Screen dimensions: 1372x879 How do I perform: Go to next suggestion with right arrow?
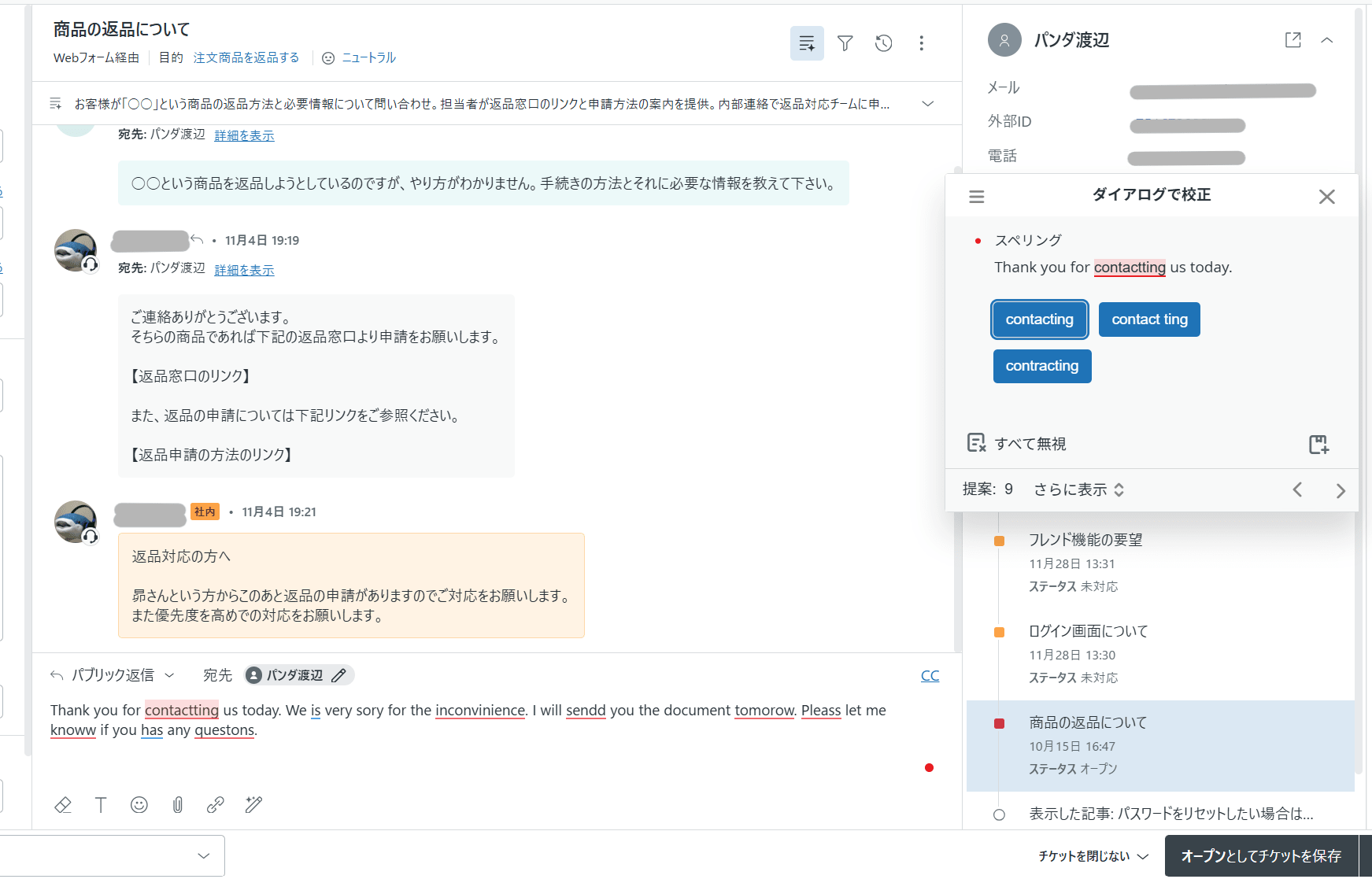click(1341, 489)
